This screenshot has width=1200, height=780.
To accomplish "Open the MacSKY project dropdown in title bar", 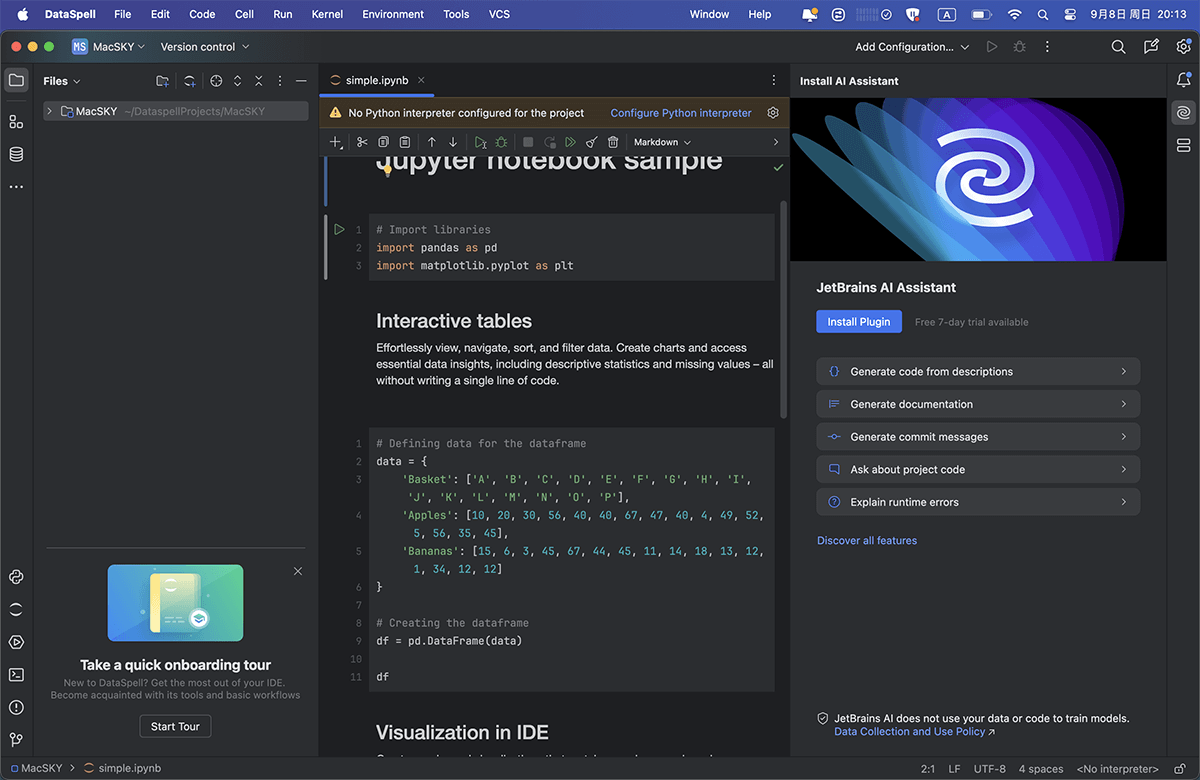I will 108,47.
